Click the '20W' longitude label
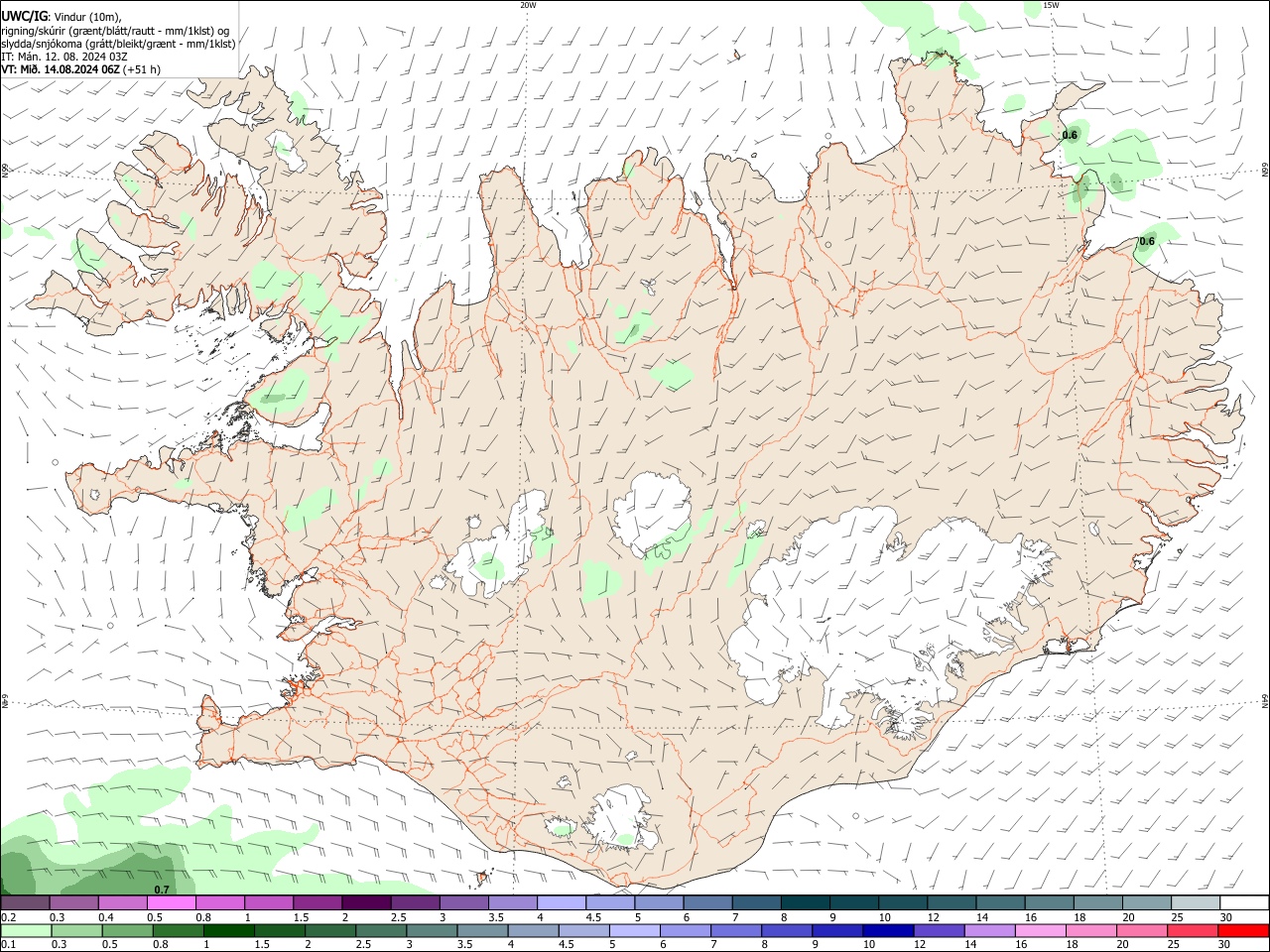This screenshot has height=952, width=1270. pos(528,5)
